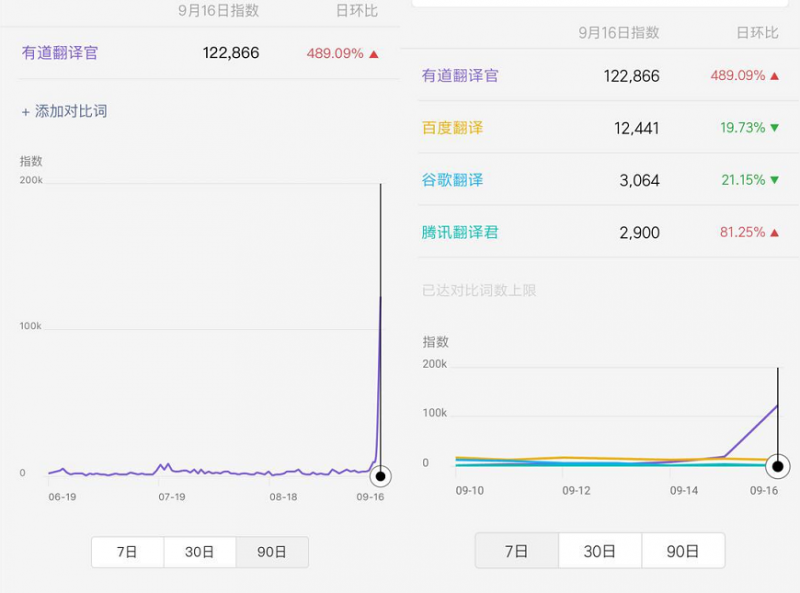
Task: Click the 谷歌翻译 index value 3,064
Action: pos(640,181)
